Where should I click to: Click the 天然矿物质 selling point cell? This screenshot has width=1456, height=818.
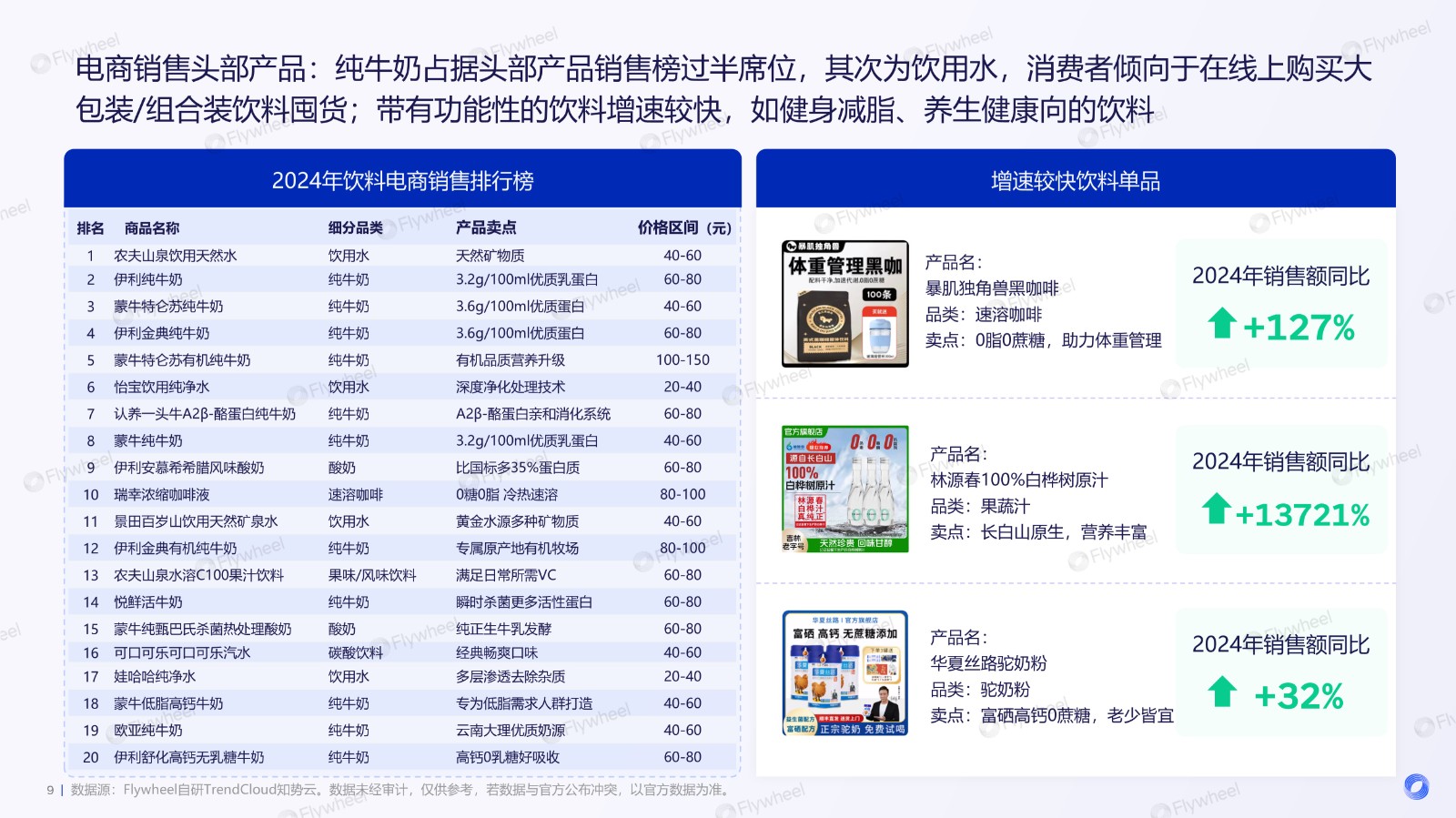pos(490,256)
